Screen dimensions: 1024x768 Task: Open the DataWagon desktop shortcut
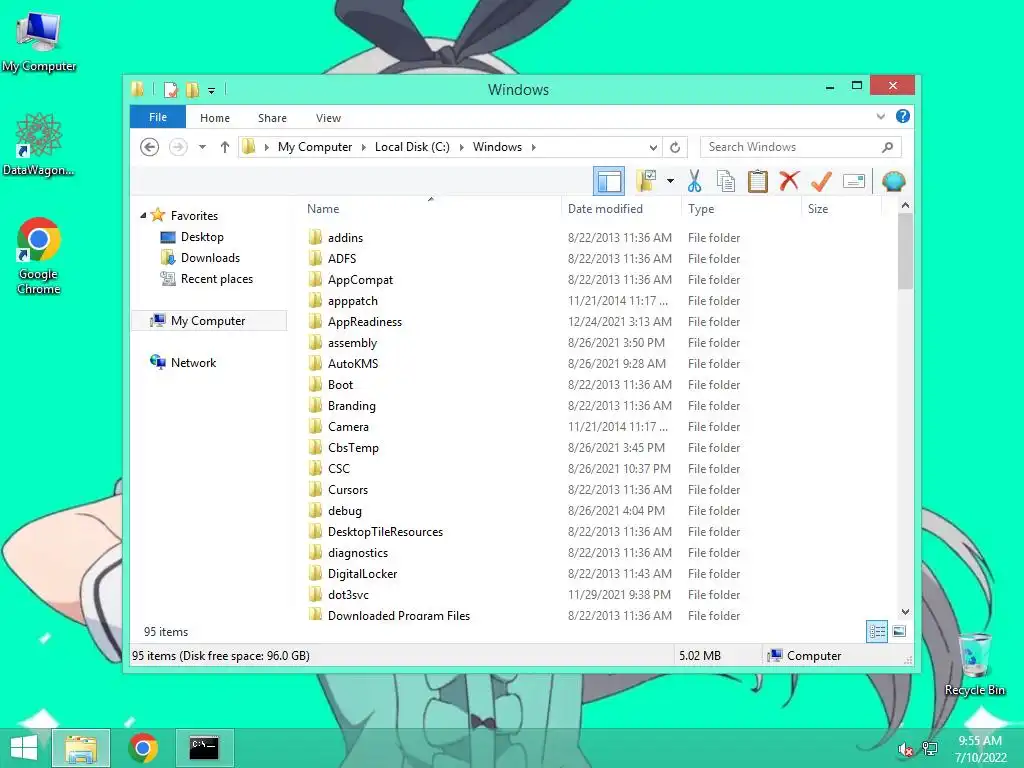39,144
